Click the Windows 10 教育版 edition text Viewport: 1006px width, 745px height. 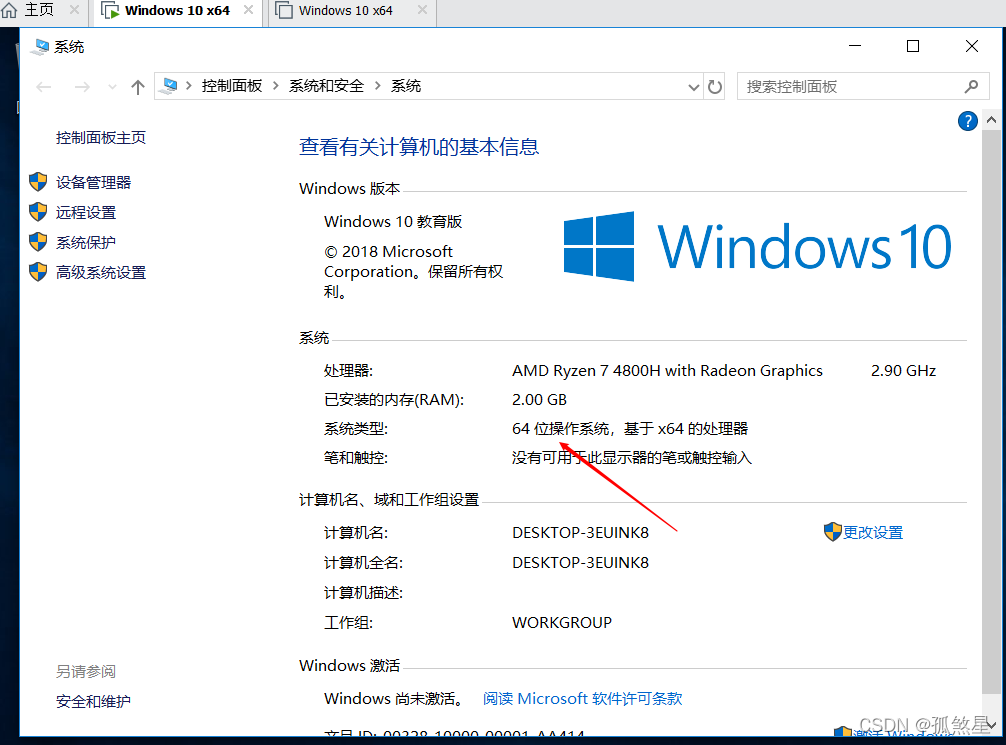tap(393, 222)
